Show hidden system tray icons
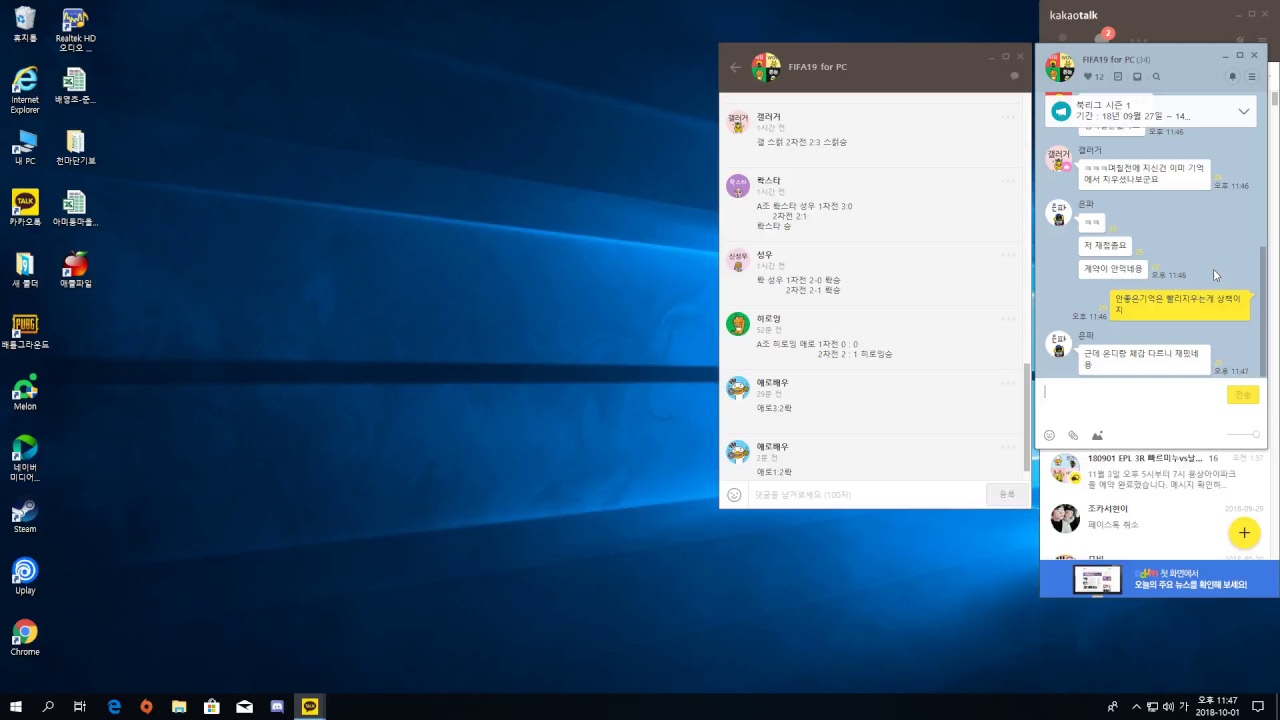Image resolution: width=1280 pixels, height=720 pixels. point(1136,706)
